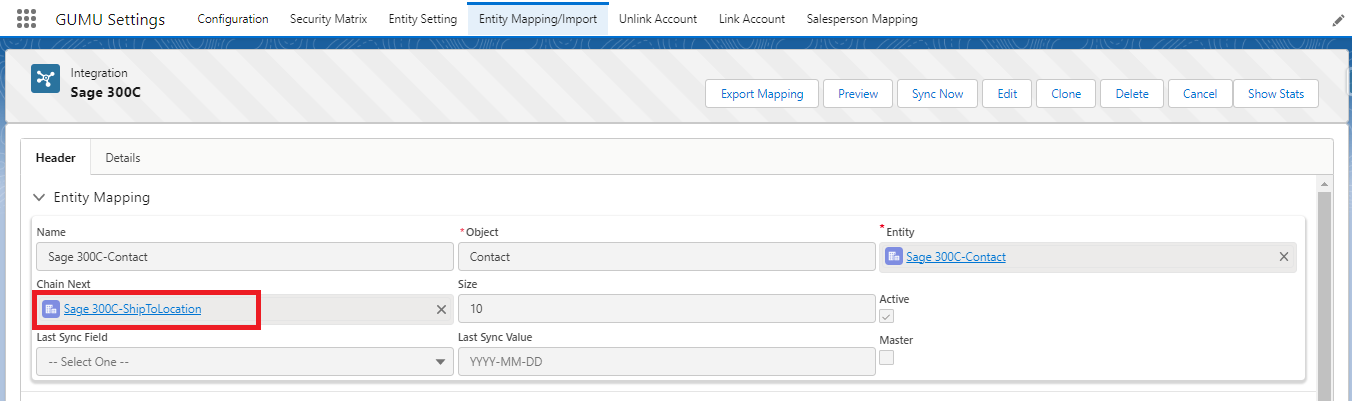The width and height of the screenshot is (1367, 401).
Task: Clear the Entity Sage 300C-Contact selection
Action: tap(1284, 257)
